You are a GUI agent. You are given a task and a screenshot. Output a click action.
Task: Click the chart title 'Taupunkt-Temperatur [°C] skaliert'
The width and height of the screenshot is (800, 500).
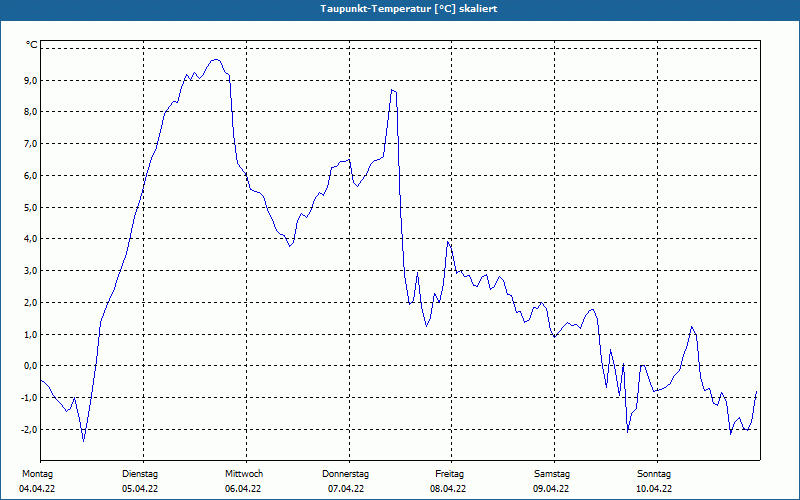coord(409,9)
